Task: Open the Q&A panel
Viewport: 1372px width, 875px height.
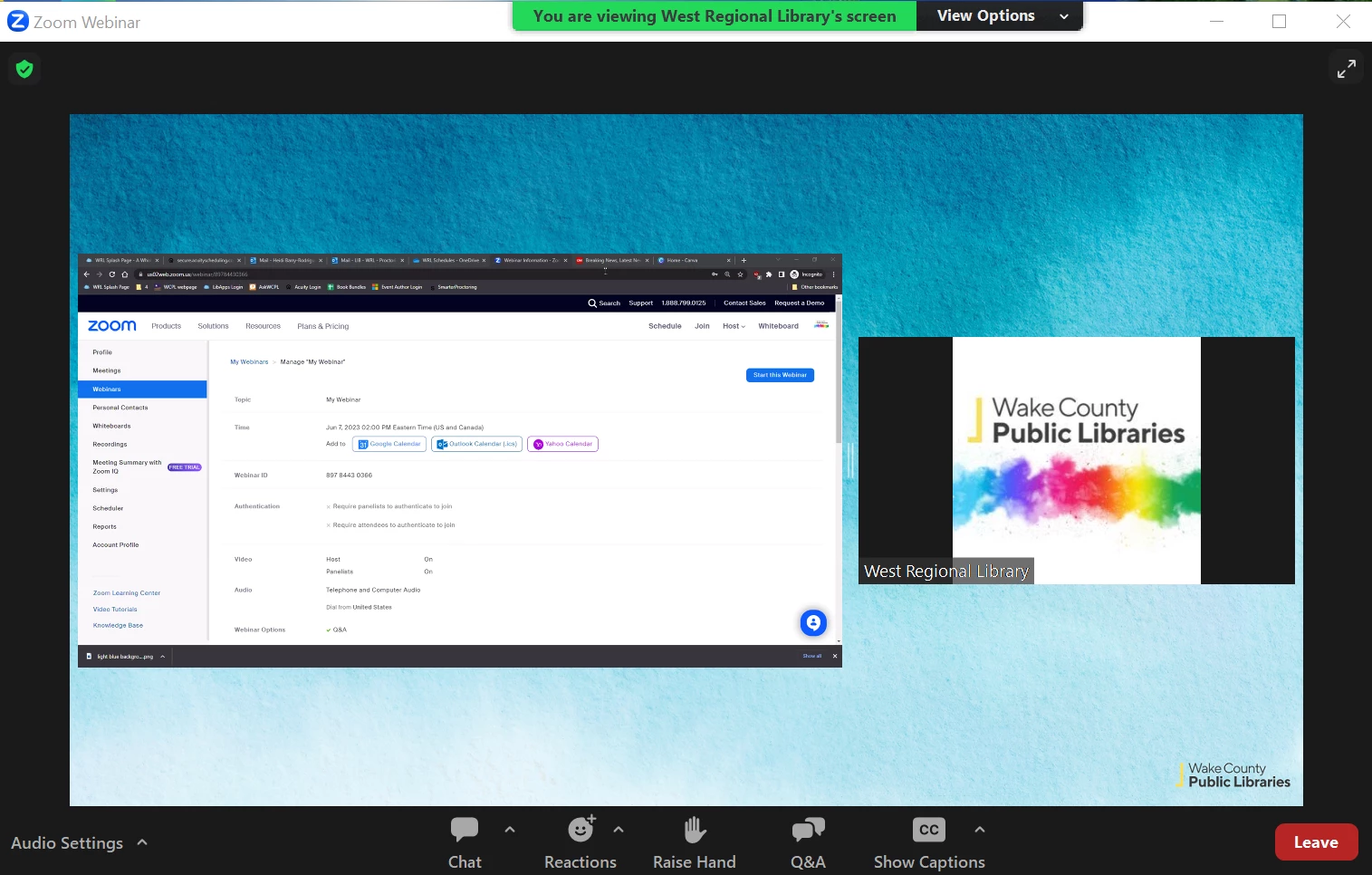Action: pyautogui.click(x=808, y=842)
